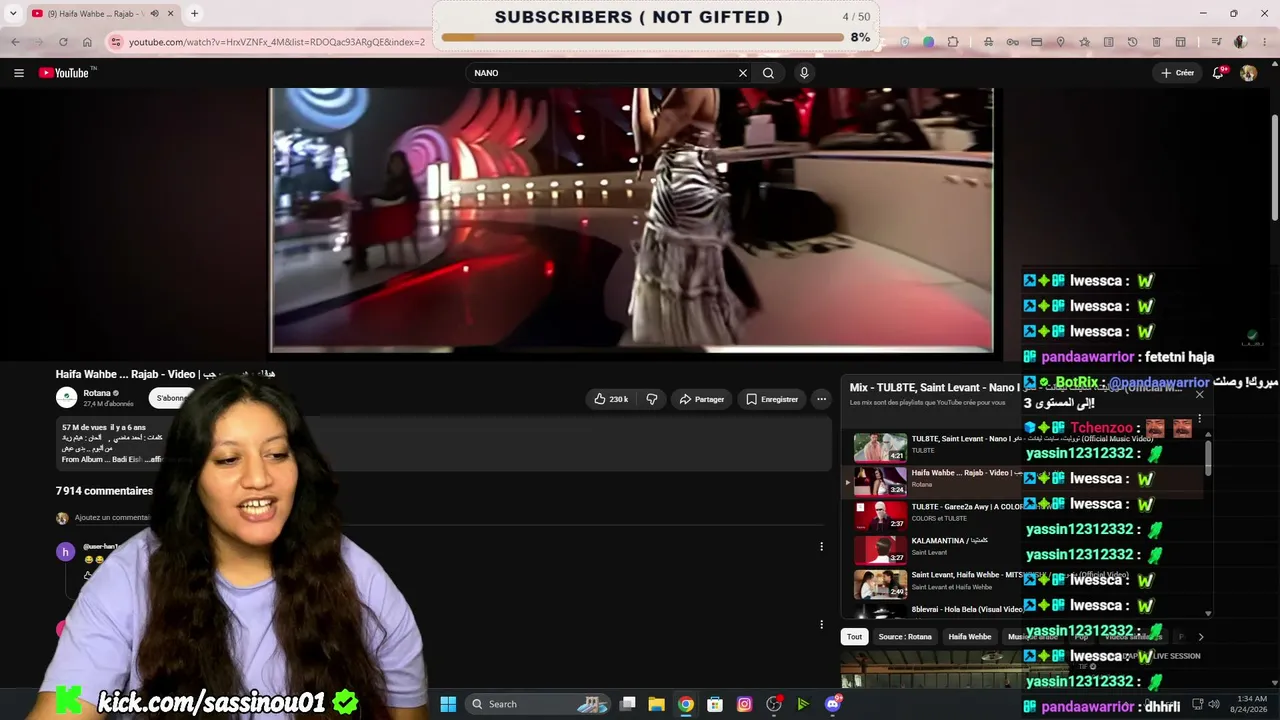Open YouTube notifications bell
The image size is (1280, 720).
(x=1218, y=73)
